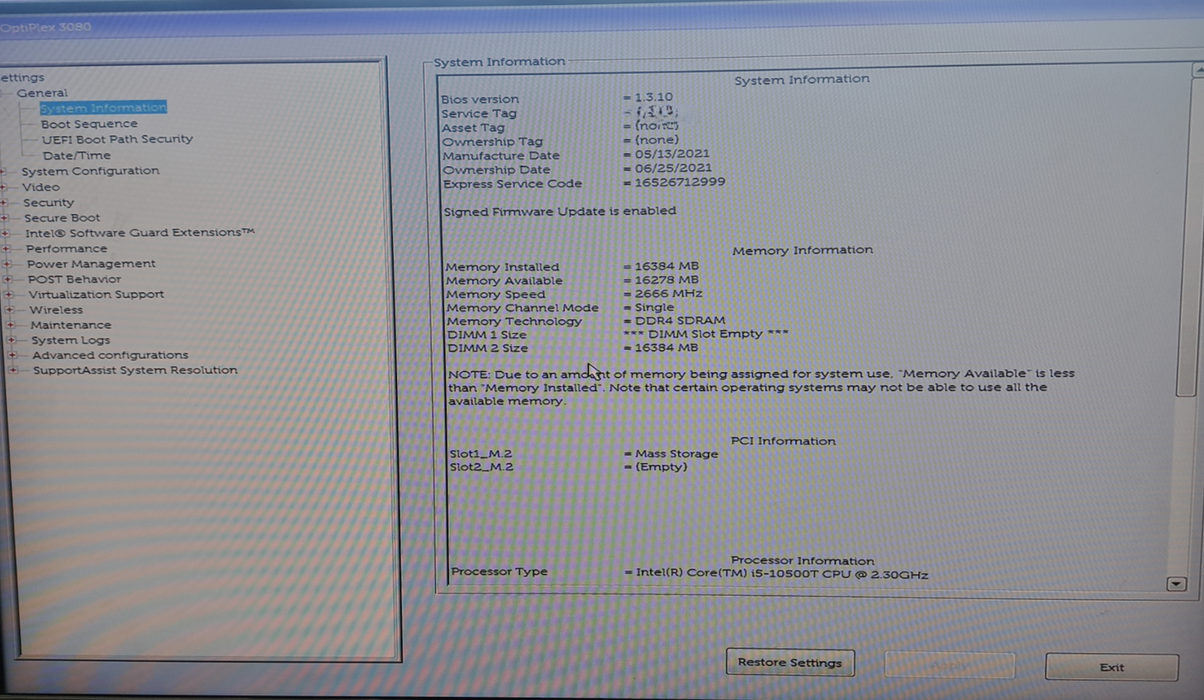Click the Service Tag label
The image size is (1204, 700).
(x=480, y=113)
